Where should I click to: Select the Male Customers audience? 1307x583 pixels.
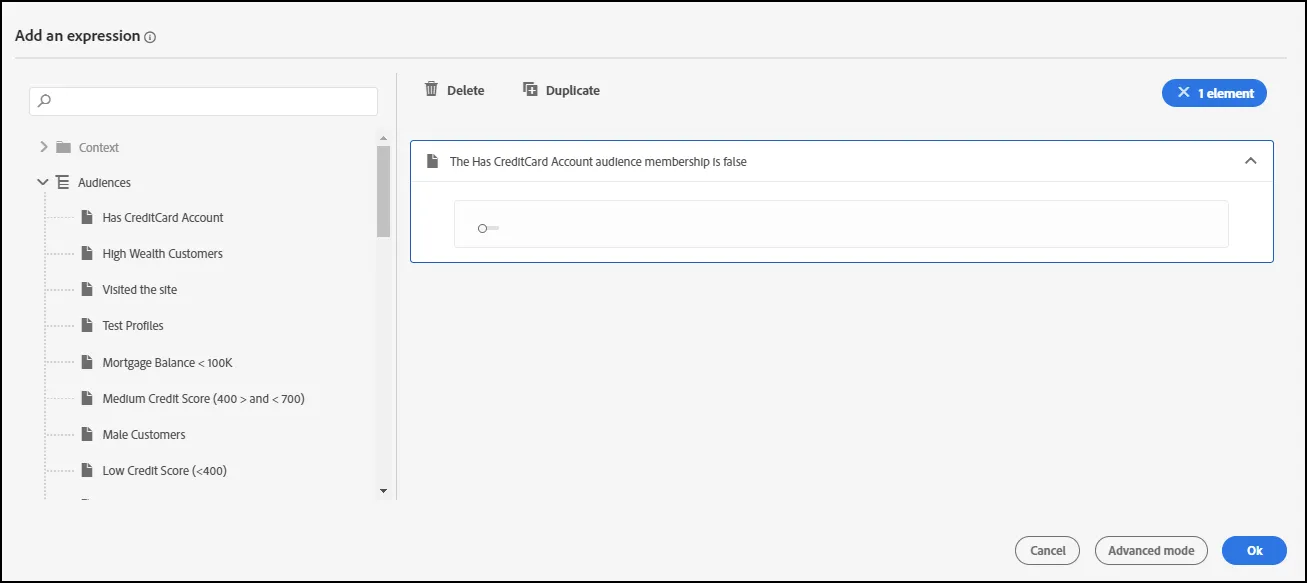click(x=144, y=434)
